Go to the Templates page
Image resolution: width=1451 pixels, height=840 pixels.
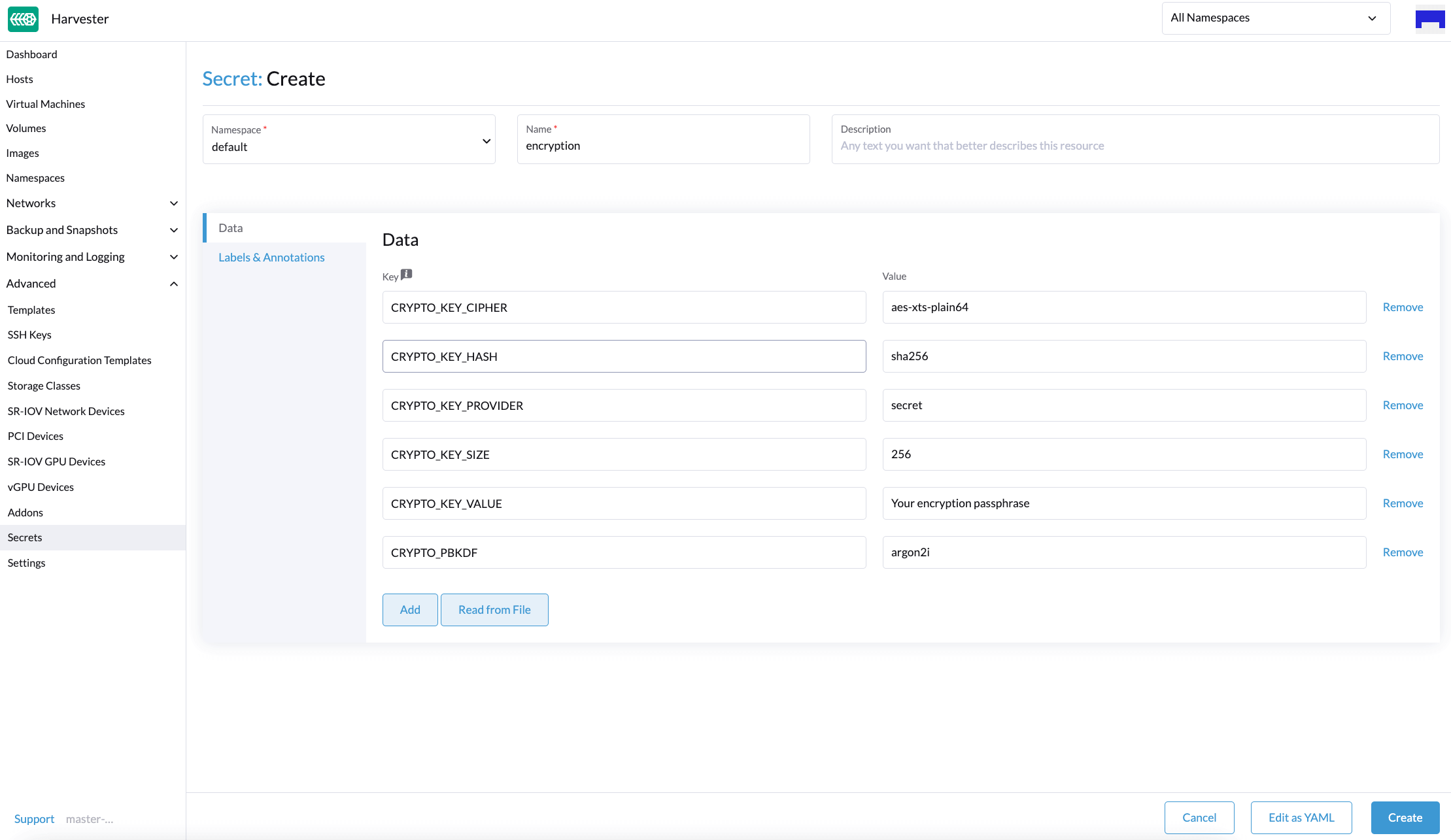click(x=31, y=309)
